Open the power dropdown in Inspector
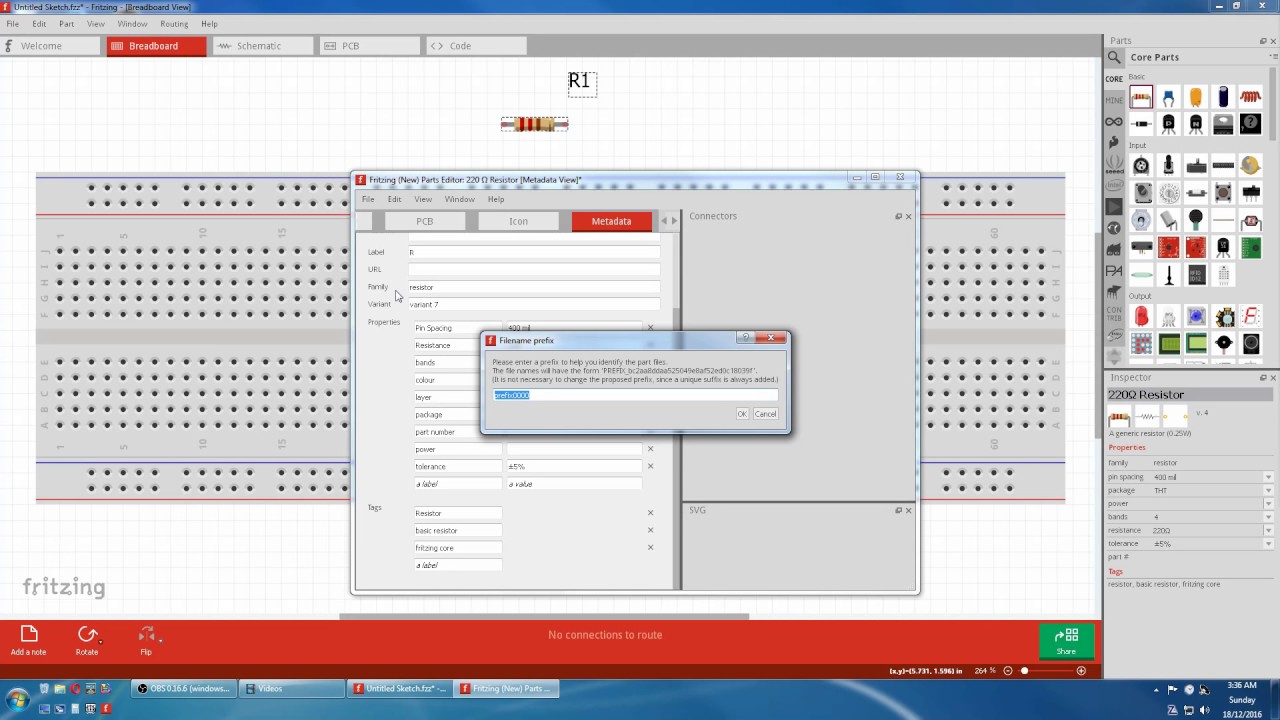This screenshot has width=1280, height=720. [1268, 504]
